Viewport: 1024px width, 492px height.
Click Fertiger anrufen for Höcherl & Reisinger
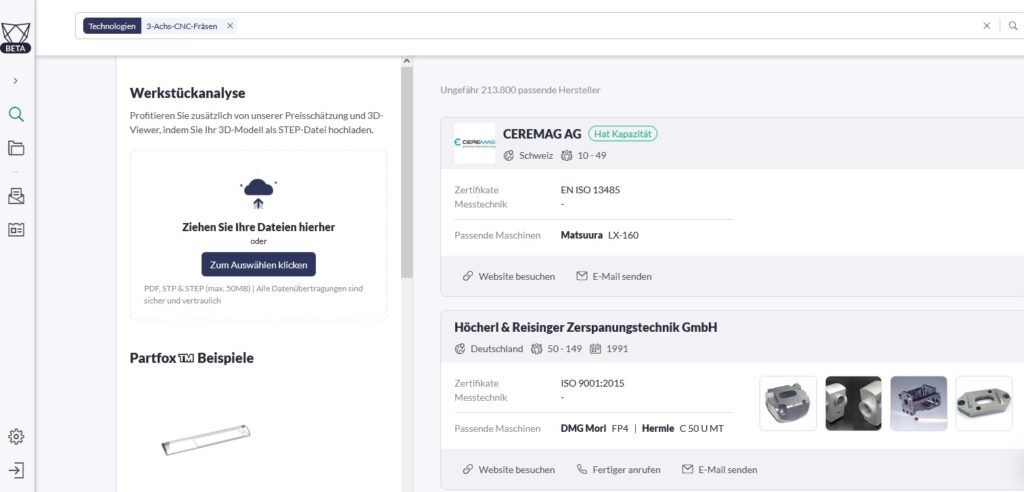621,469
